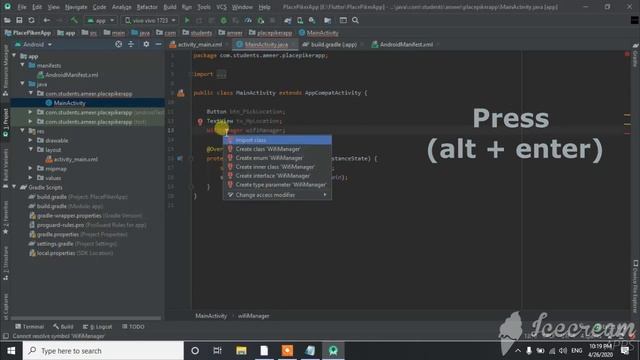Collapse the layout folder arrow
640x360 pixels.
[x=31, y=150]
